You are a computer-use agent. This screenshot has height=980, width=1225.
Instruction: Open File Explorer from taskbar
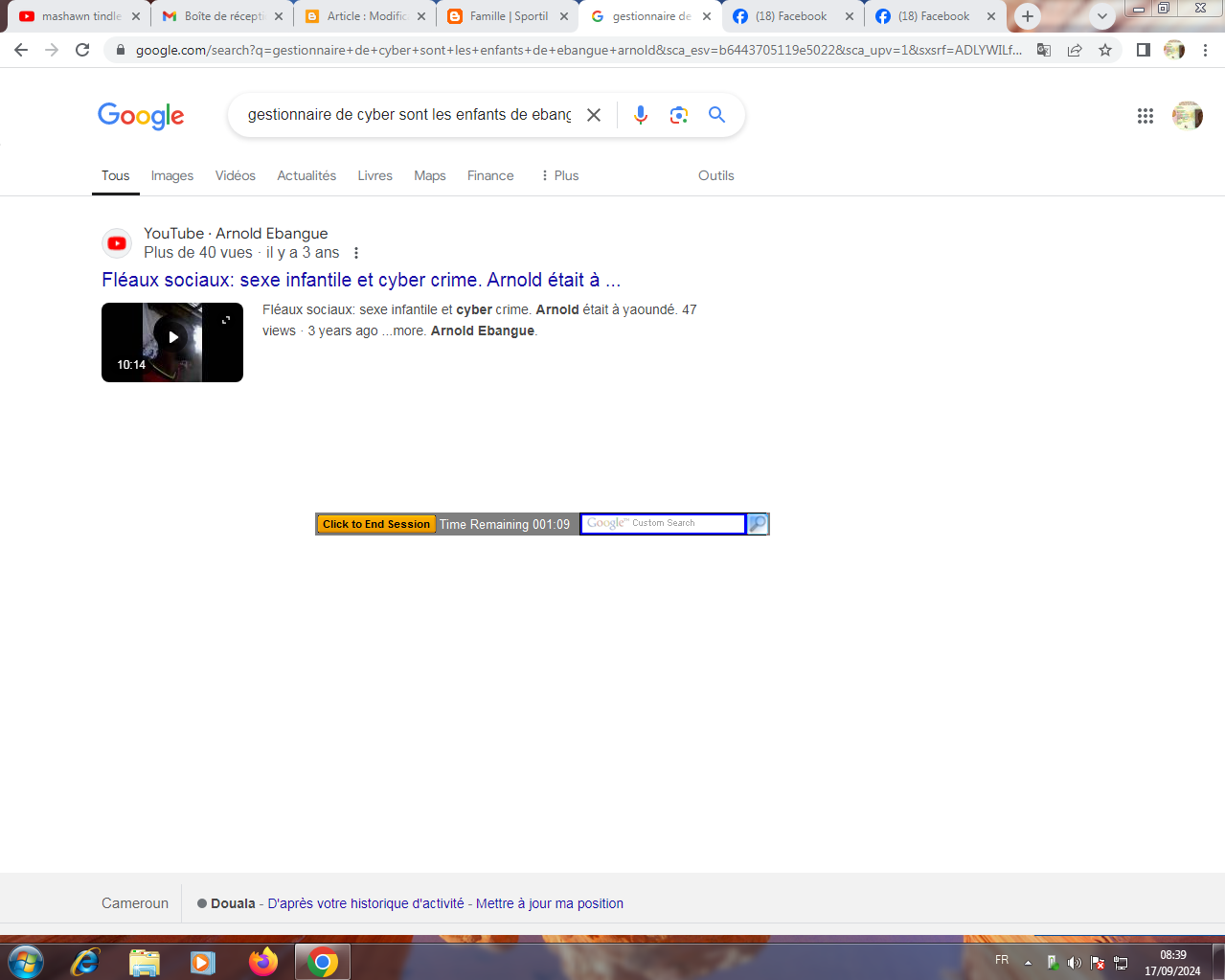click(x=144, y=961)
